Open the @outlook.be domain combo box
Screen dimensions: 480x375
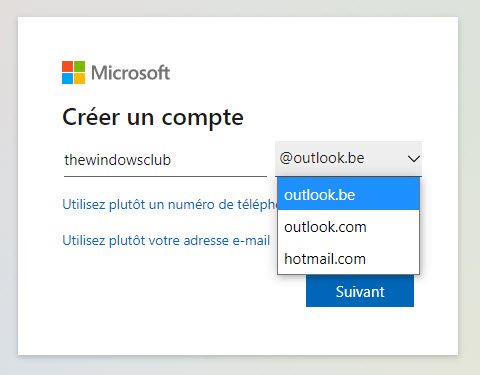point(348,159)
